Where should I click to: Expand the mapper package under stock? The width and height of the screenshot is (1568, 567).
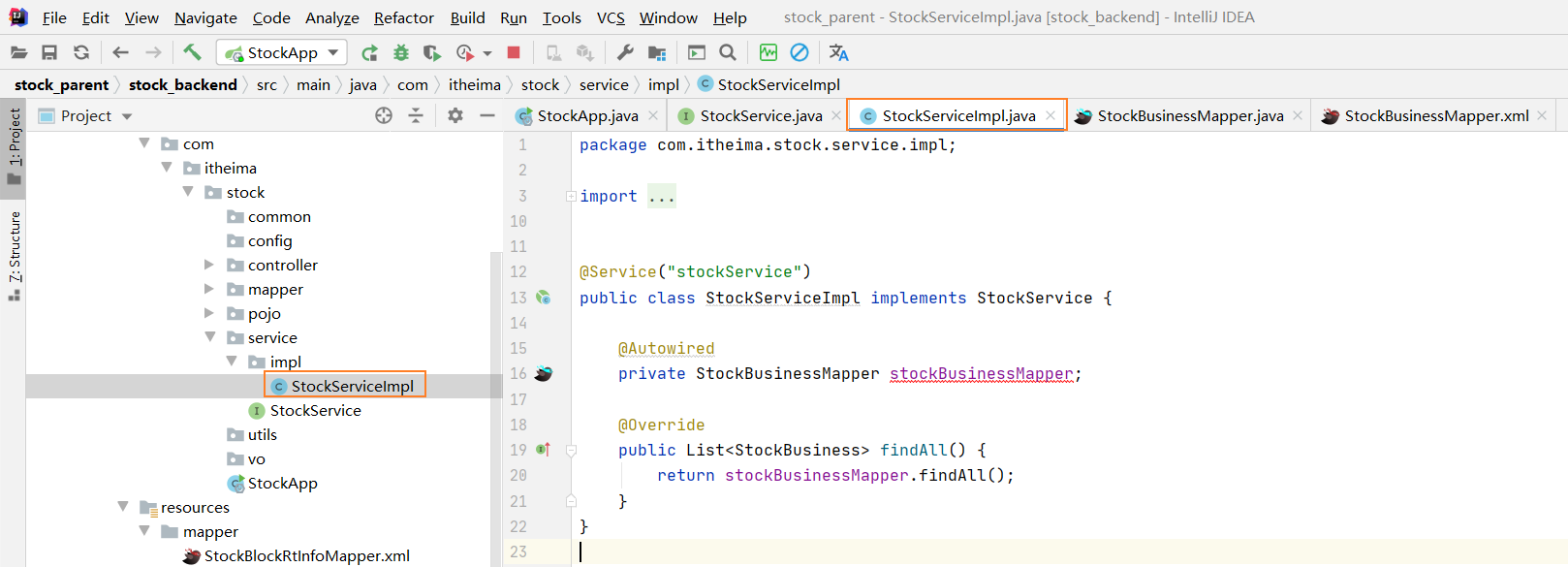coord(209,289)
